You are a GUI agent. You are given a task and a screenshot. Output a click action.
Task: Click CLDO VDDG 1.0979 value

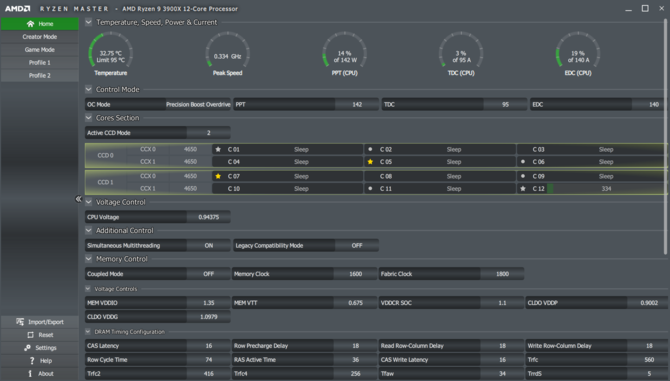[x=209, y=317]
